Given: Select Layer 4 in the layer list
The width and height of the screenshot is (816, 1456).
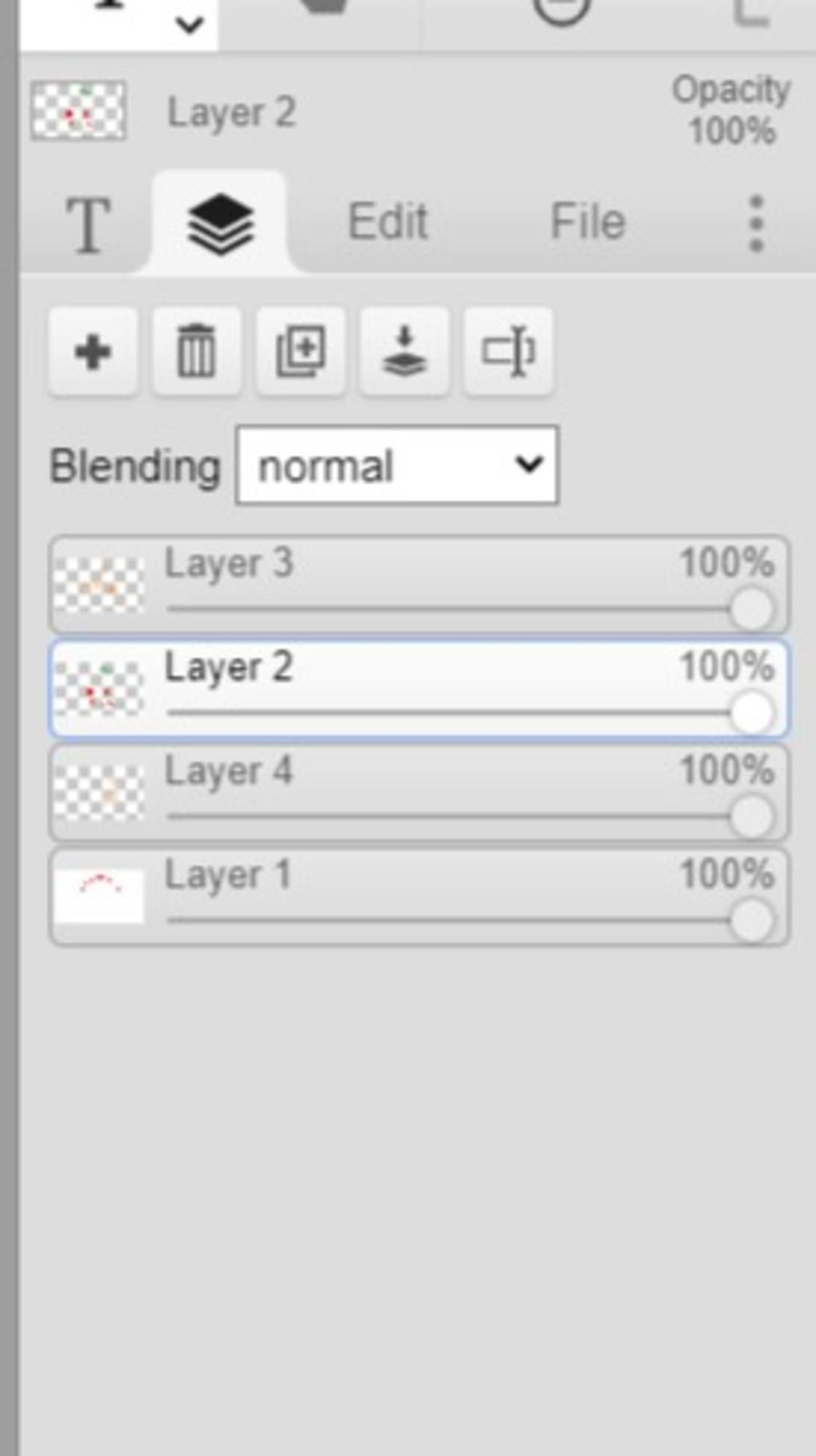Looking at the screenshot, I should pos(419,793).
